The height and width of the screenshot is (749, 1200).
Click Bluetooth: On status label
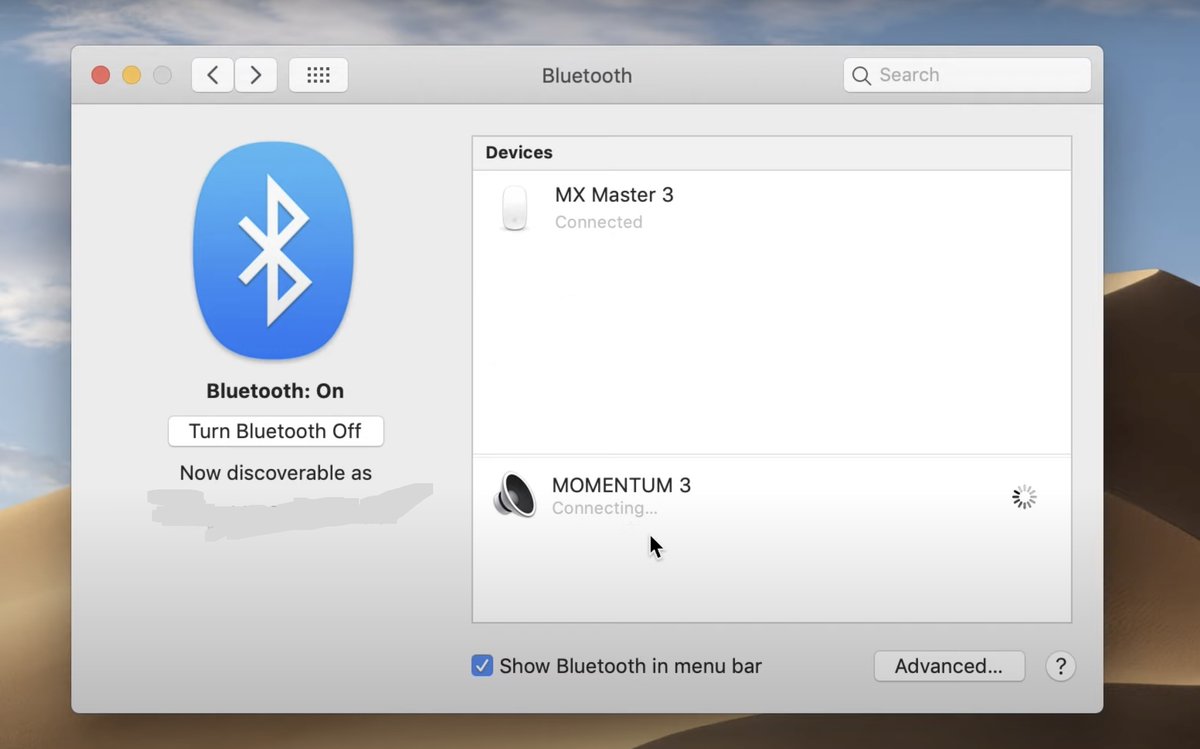tap(275, 391)
